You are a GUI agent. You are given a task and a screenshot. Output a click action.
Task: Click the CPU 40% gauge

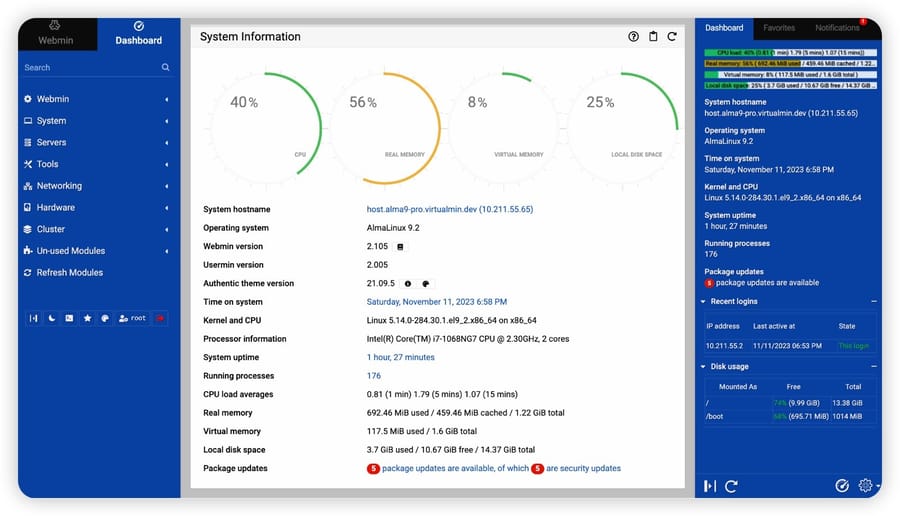tap(266, 128)
